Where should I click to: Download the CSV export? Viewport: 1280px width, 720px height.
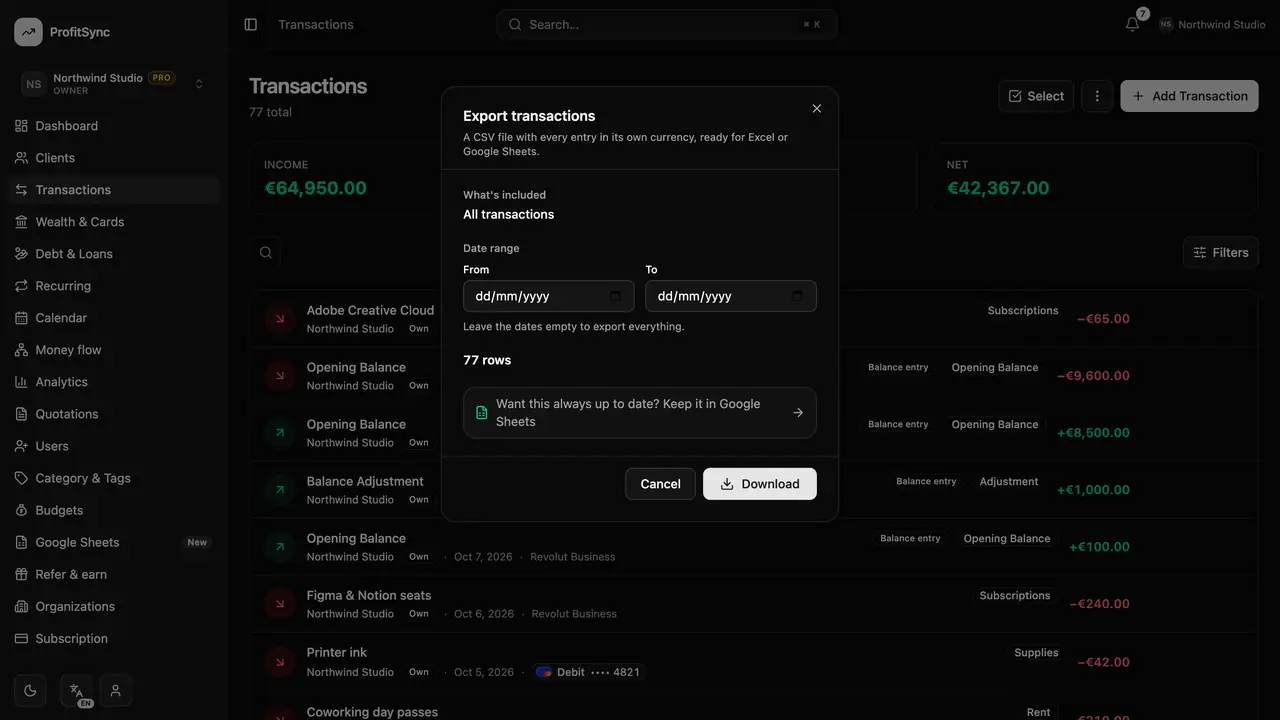coord(760,484)
